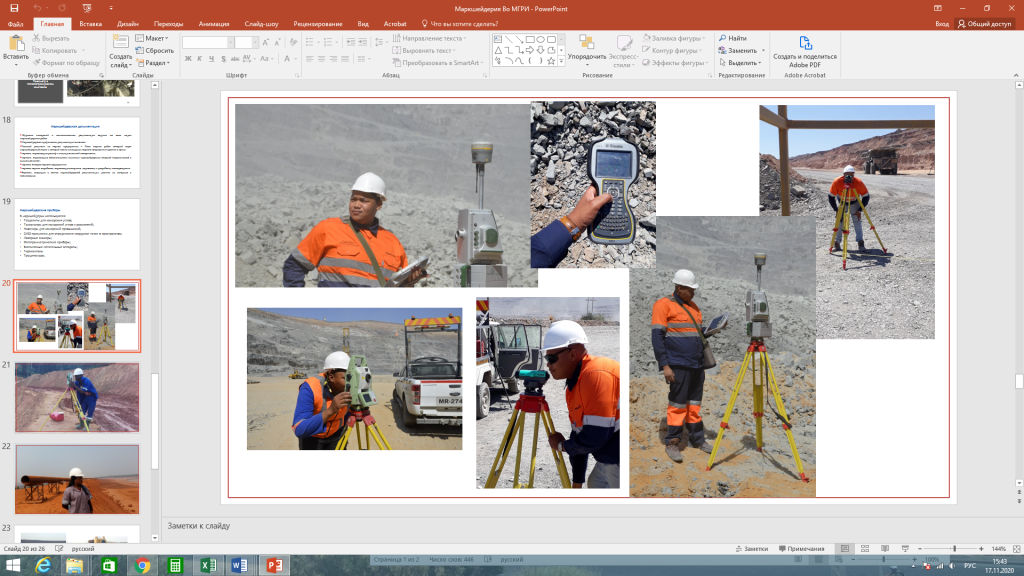Viewport: 1024px width, 576px height.
Task: Click Font color (A) button
Action: pos(287,59)
